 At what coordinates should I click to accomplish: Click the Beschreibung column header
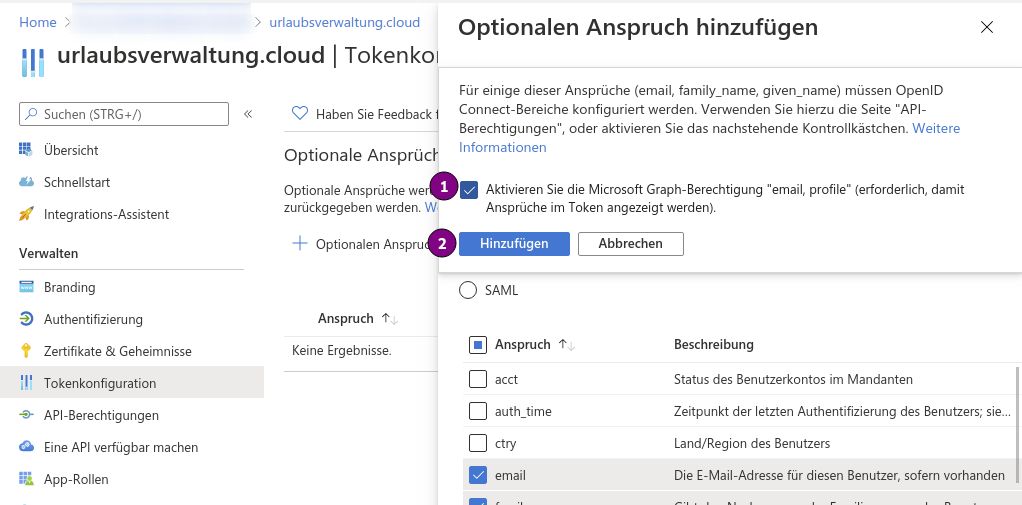tap(714, 344)
